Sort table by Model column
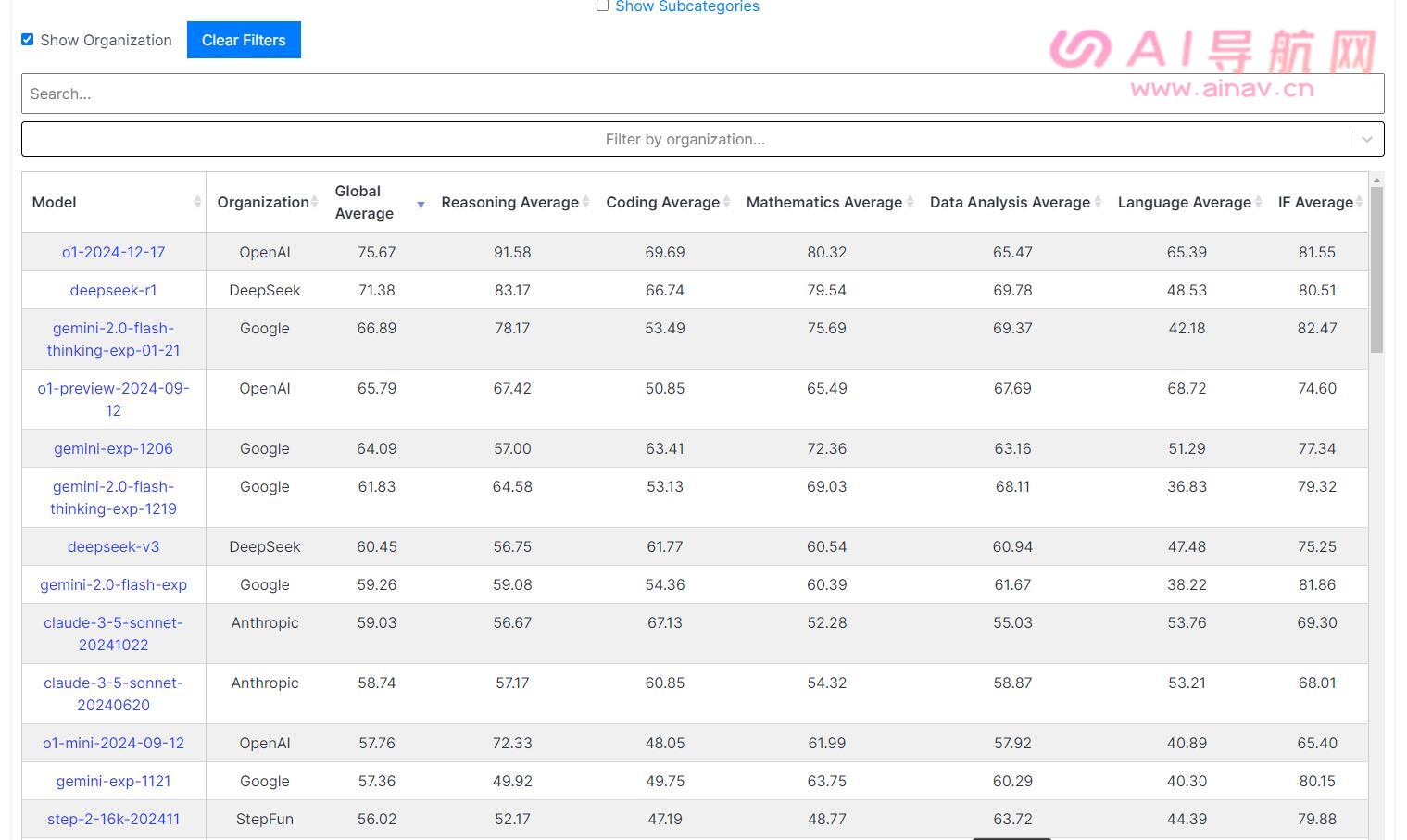The height and width of the screenshot is (840, 1407). [197, 202]
